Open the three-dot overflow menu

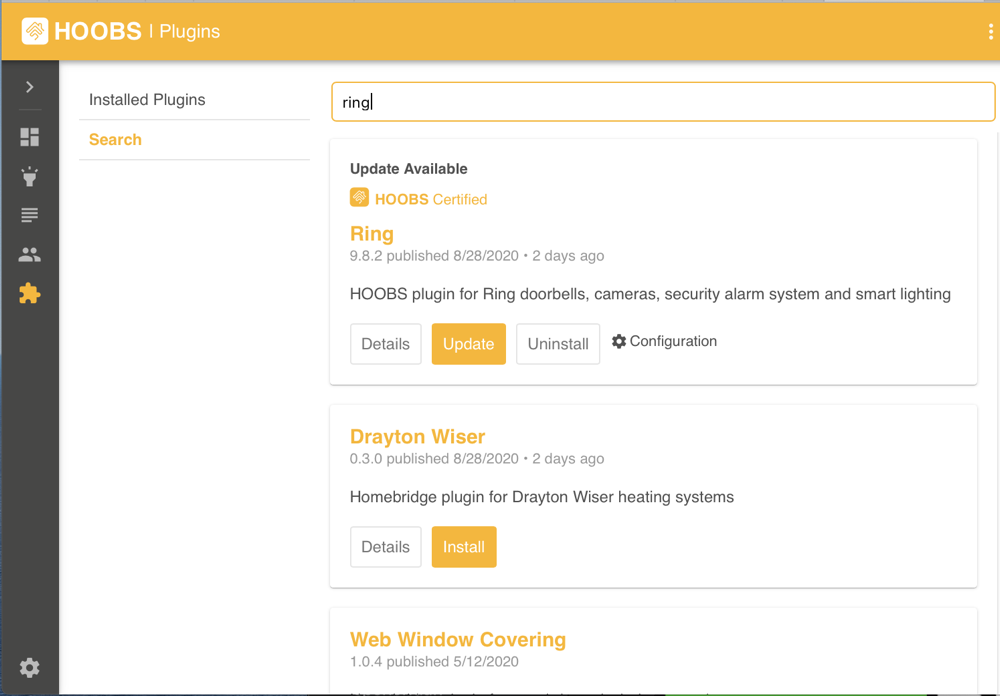990,32
